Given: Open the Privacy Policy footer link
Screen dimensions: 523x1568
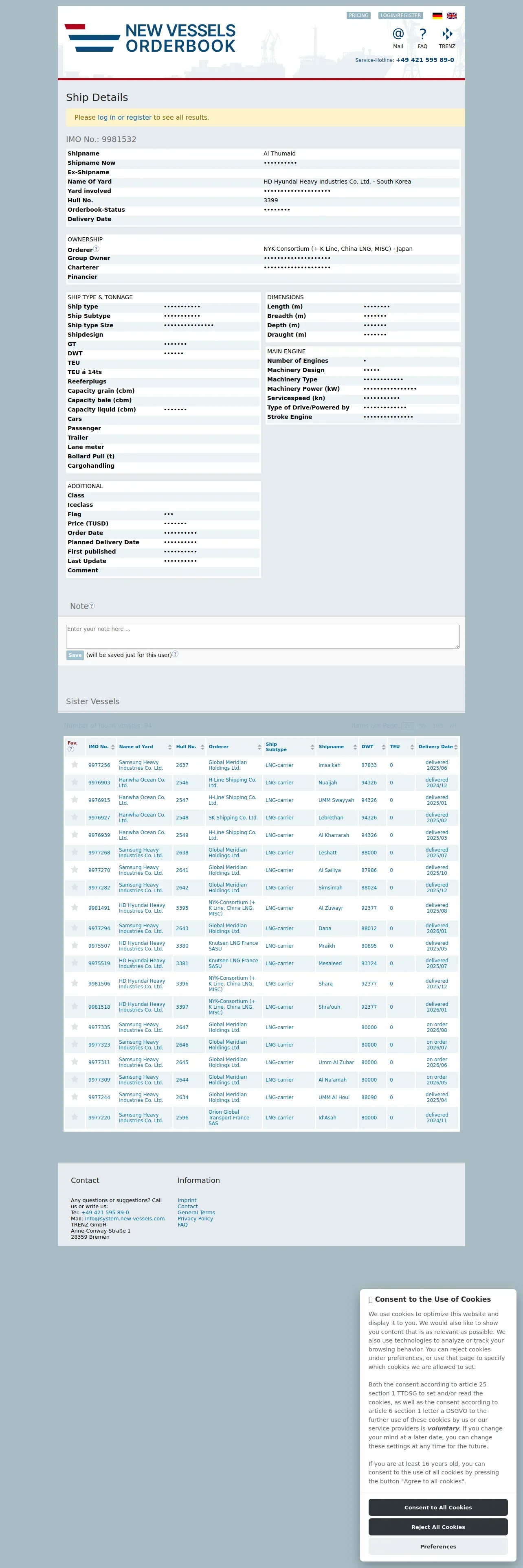Looking at the screenshot, I should pyautogui.click(x=196, y=1219).
